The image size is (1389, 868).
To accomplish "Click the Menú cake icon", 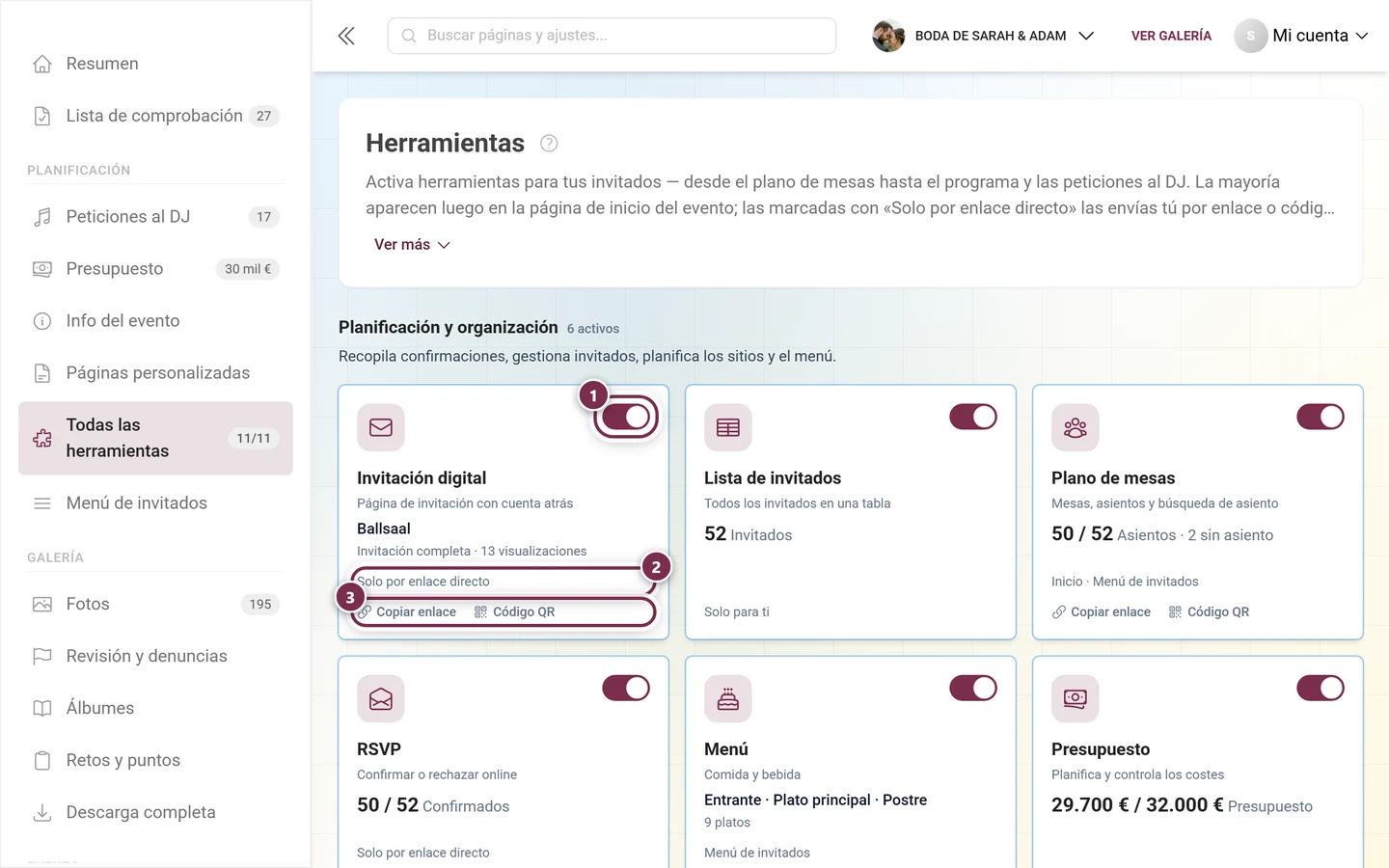I will (x=728, y=698).
